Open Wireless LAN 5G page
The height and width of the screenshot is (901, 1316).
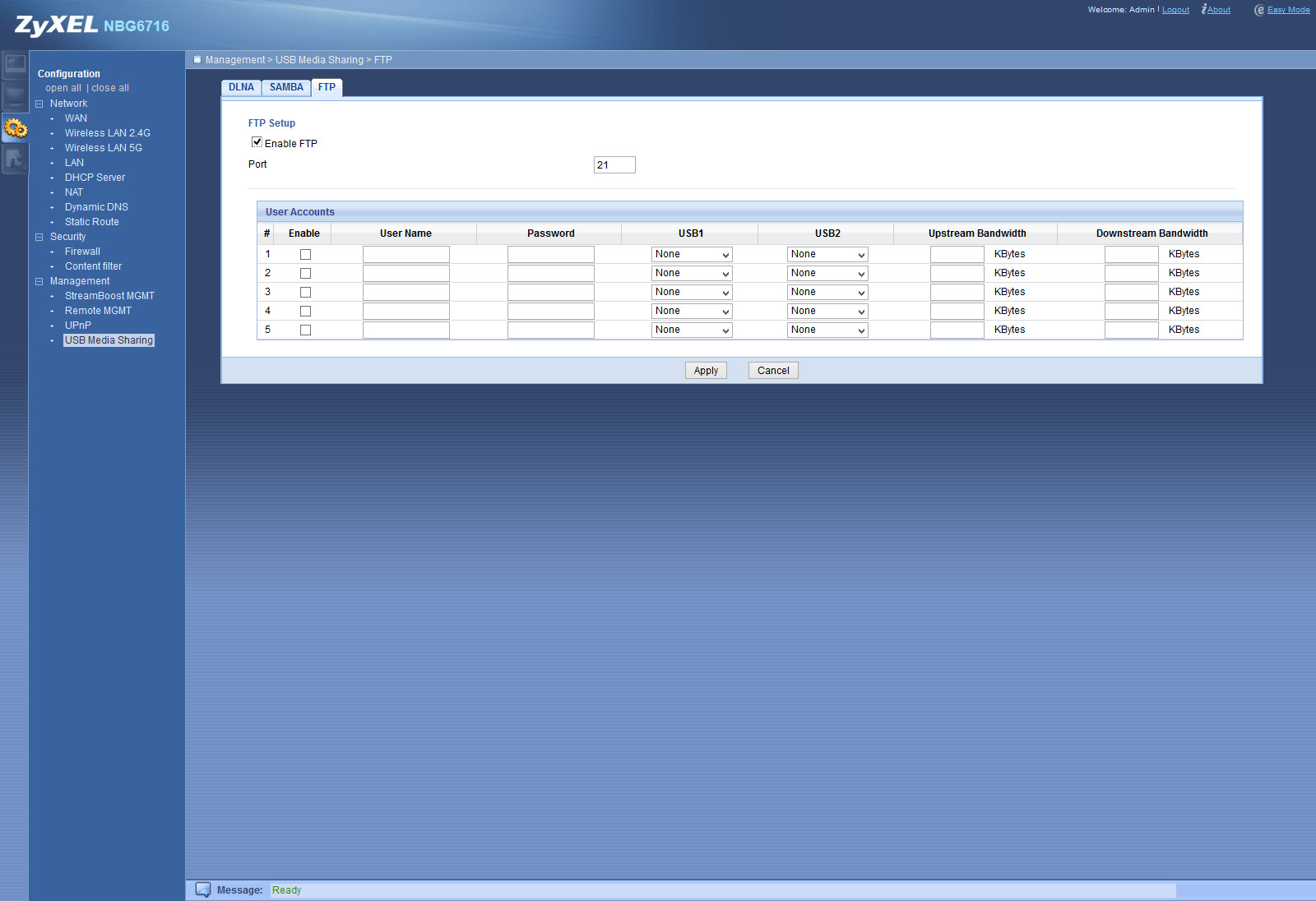tap(104, 148)
